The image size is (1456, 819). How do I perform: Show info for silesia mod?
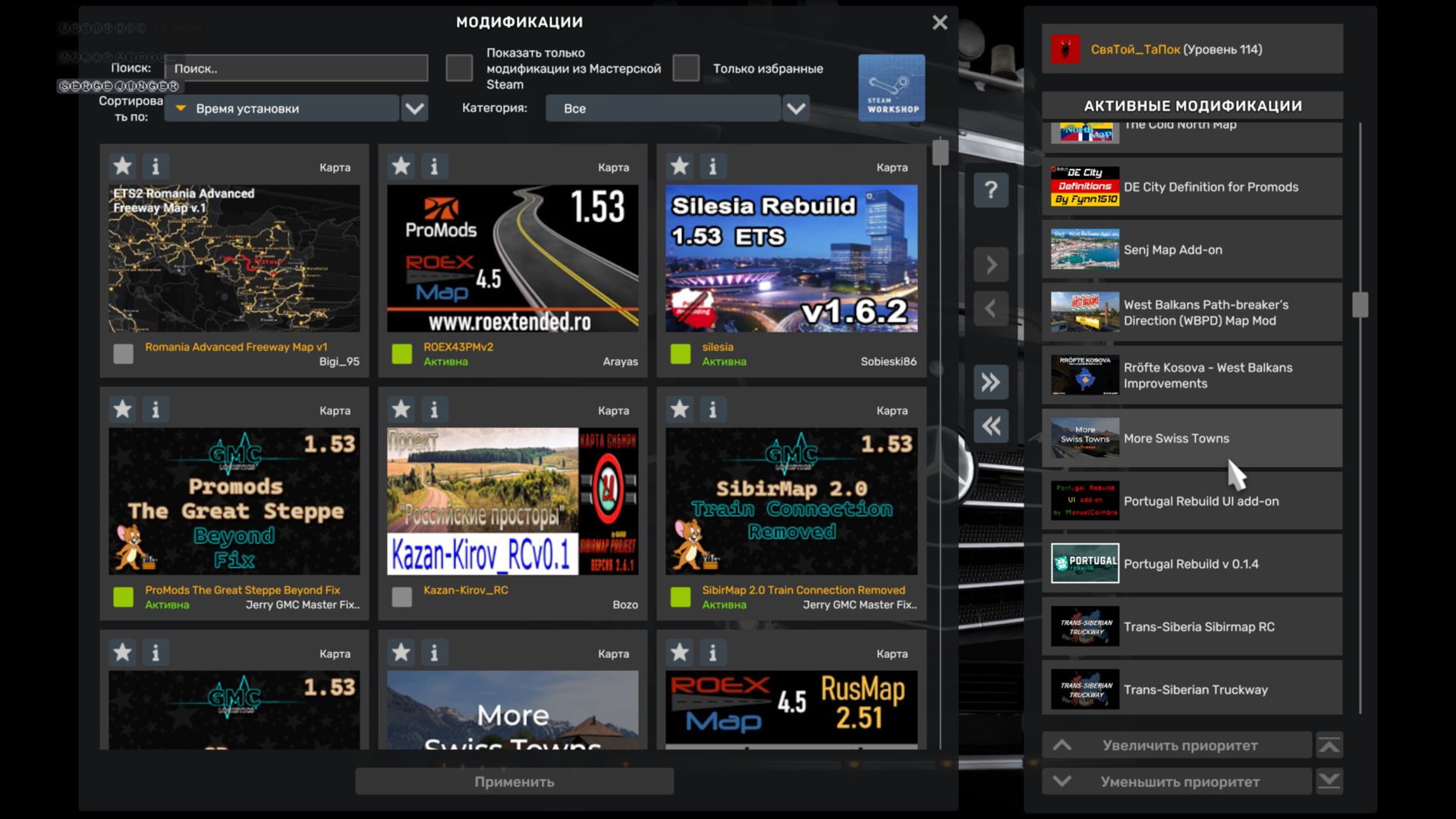712,165
